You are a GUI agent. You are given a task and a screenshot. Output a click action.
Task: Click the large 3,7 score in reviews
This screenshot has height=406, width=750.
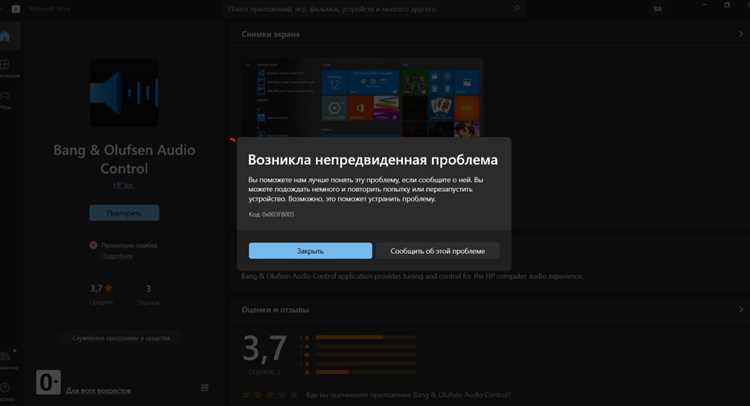265,348
